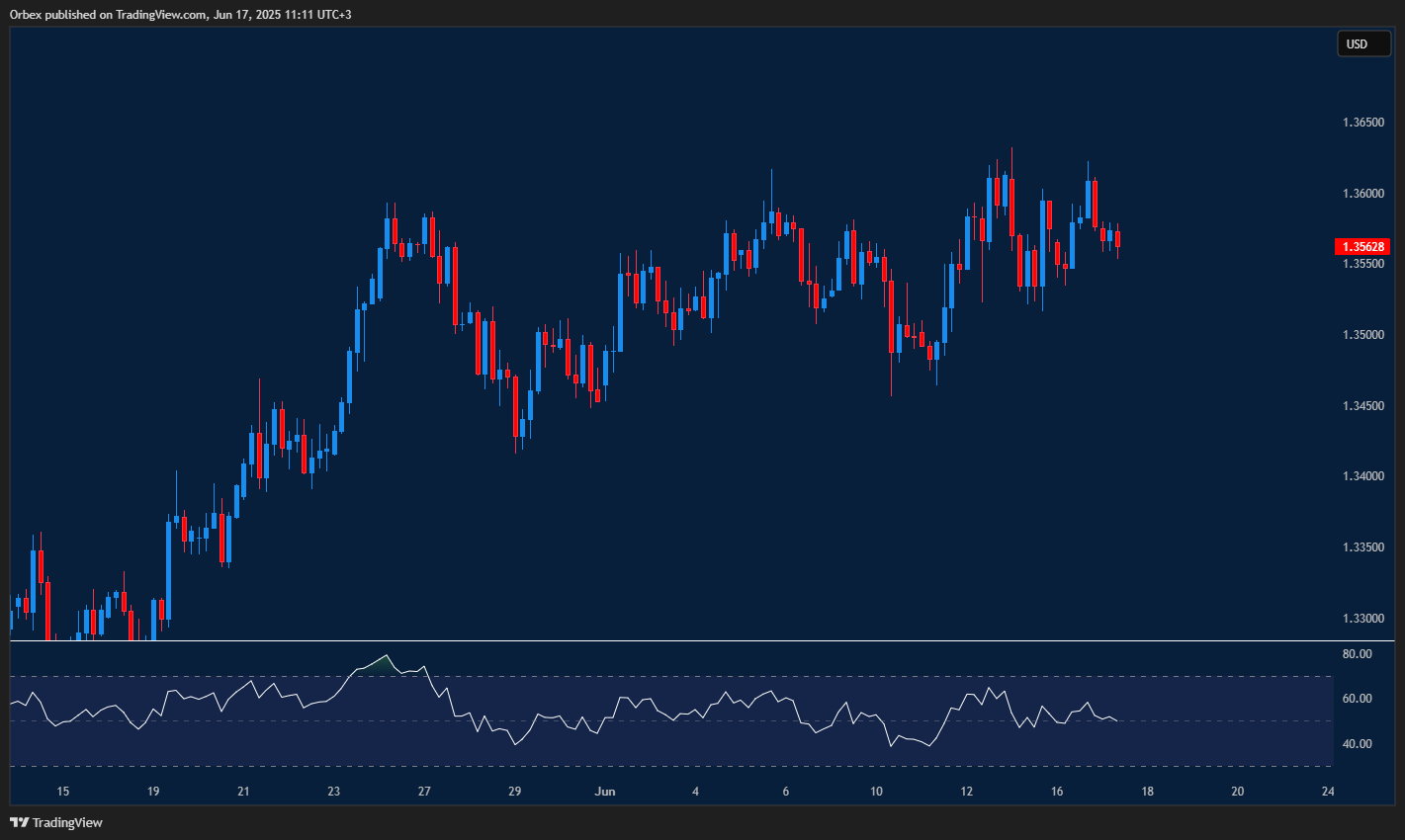
Task: Open the USD currency selector
Action: click(x=1362, y=43)
